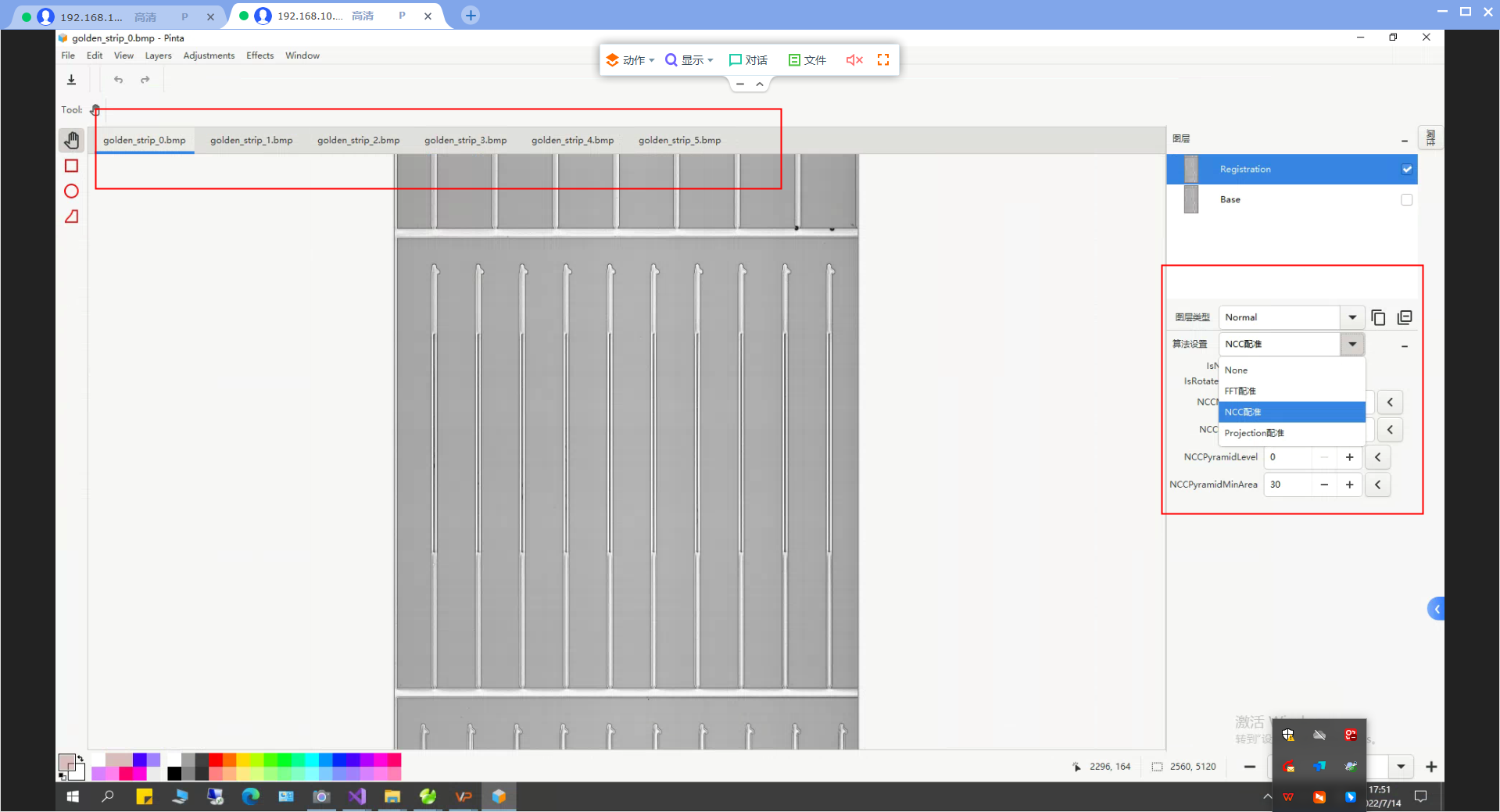Choose Projection配准 in algorithm list
The image size is (1500, 812).
1291,433
